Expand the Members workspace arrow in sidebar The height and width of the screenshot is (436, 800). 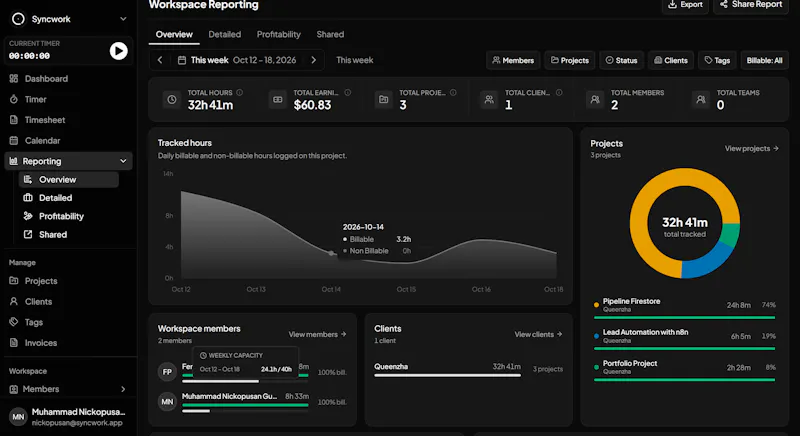pyautogui.click(x=123, y=389)
